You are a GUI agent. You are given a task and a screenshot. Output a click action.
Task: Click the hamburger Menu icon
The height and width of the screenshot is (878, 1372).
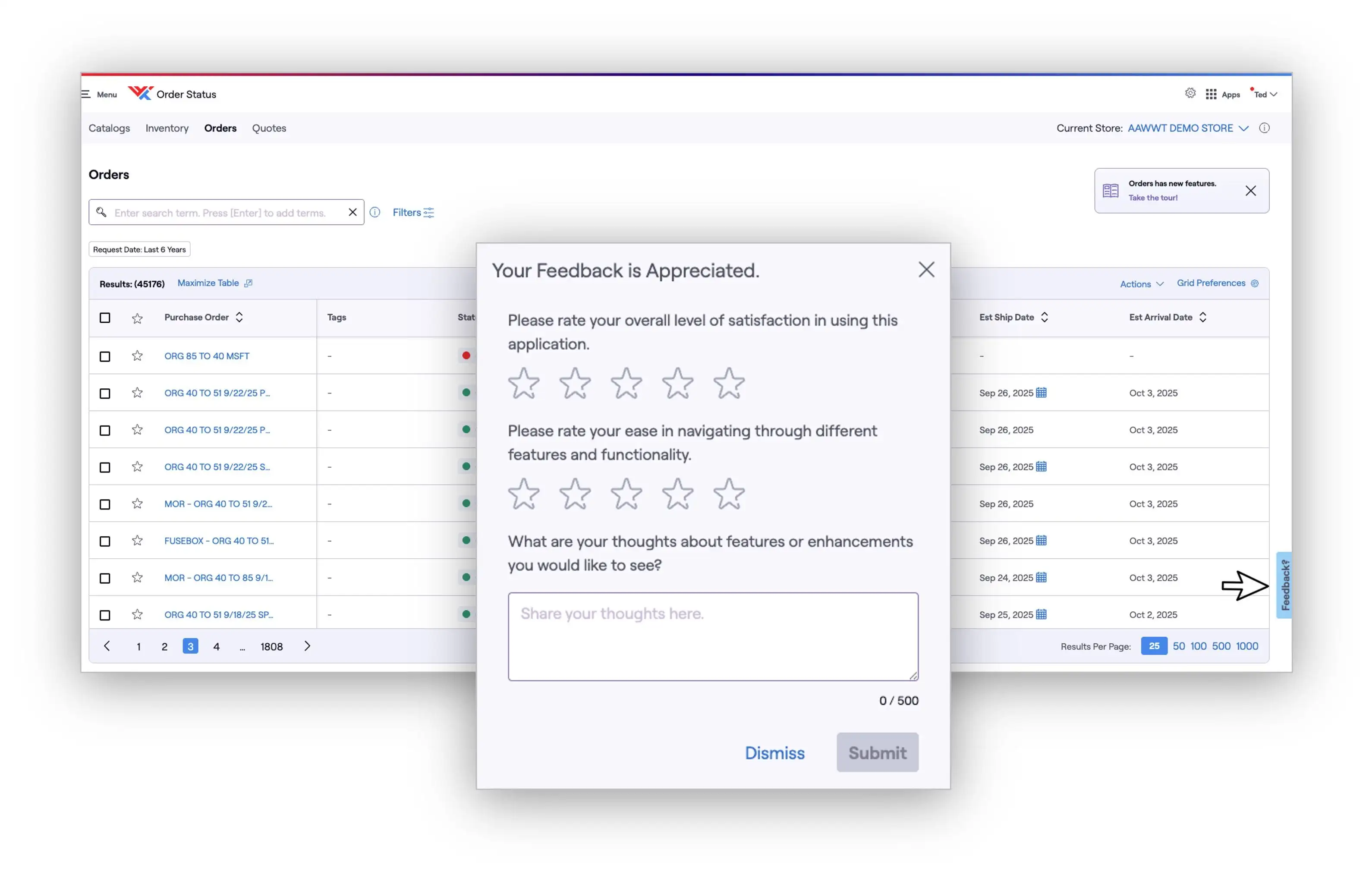(x=86, y=94)
